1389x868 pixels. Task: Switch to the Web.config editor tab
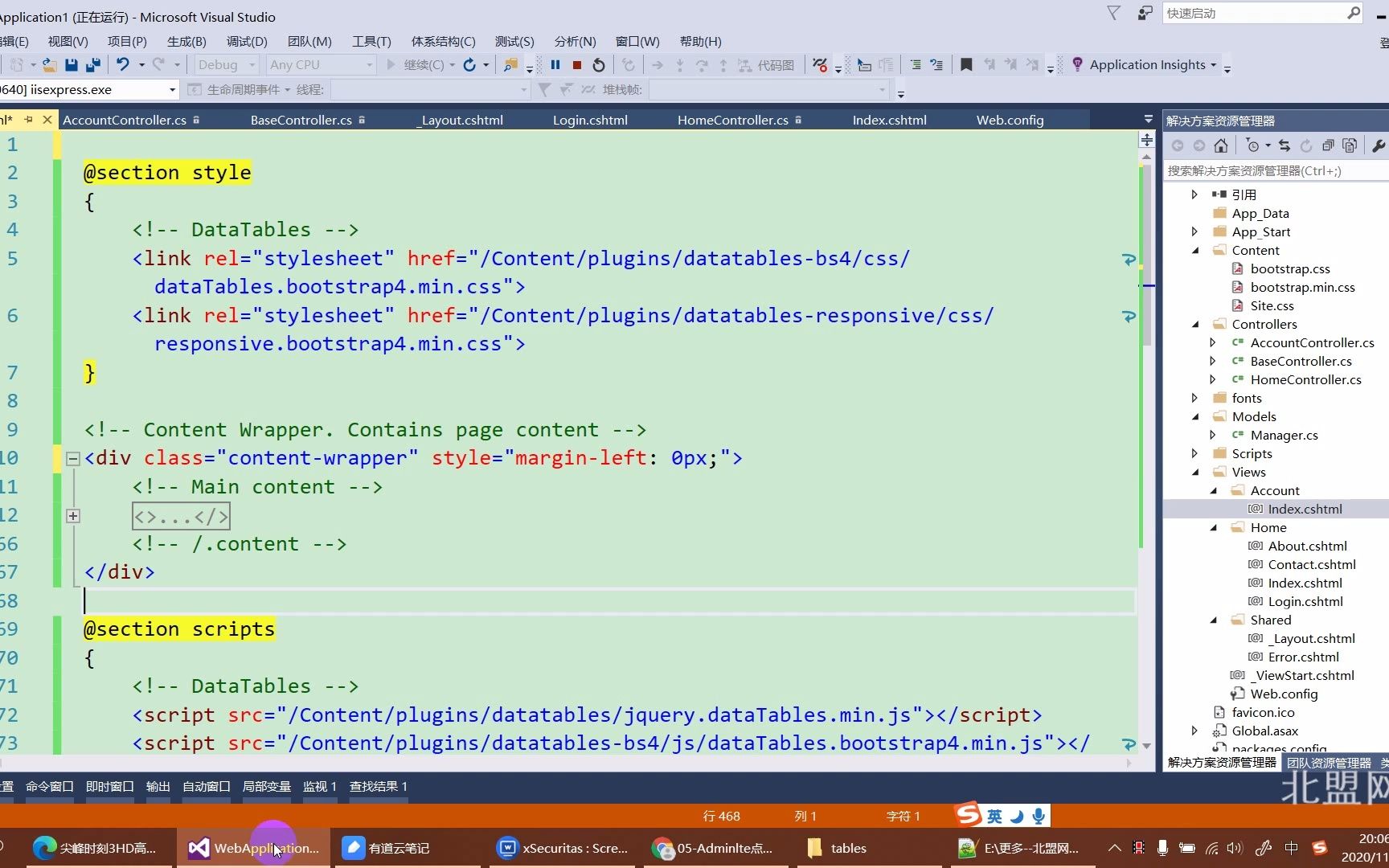click(1010, 120)
